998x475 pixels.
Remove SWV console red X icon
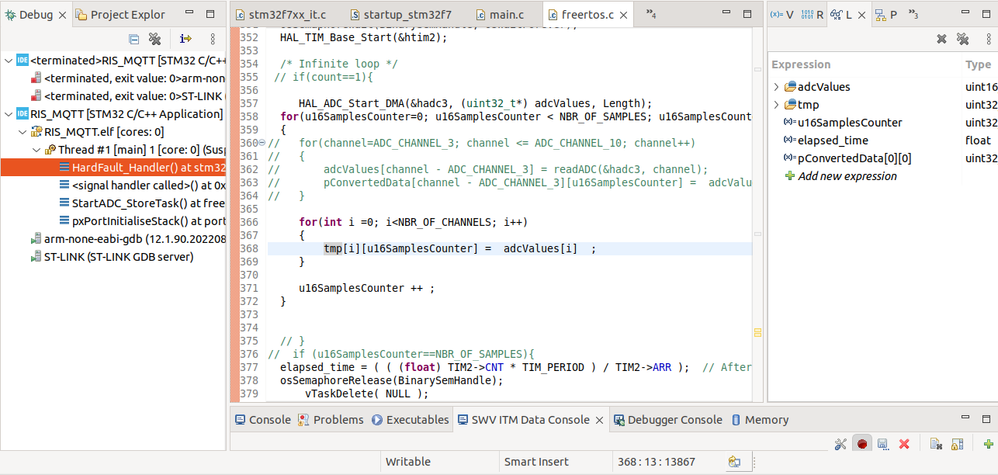[904, 444]
